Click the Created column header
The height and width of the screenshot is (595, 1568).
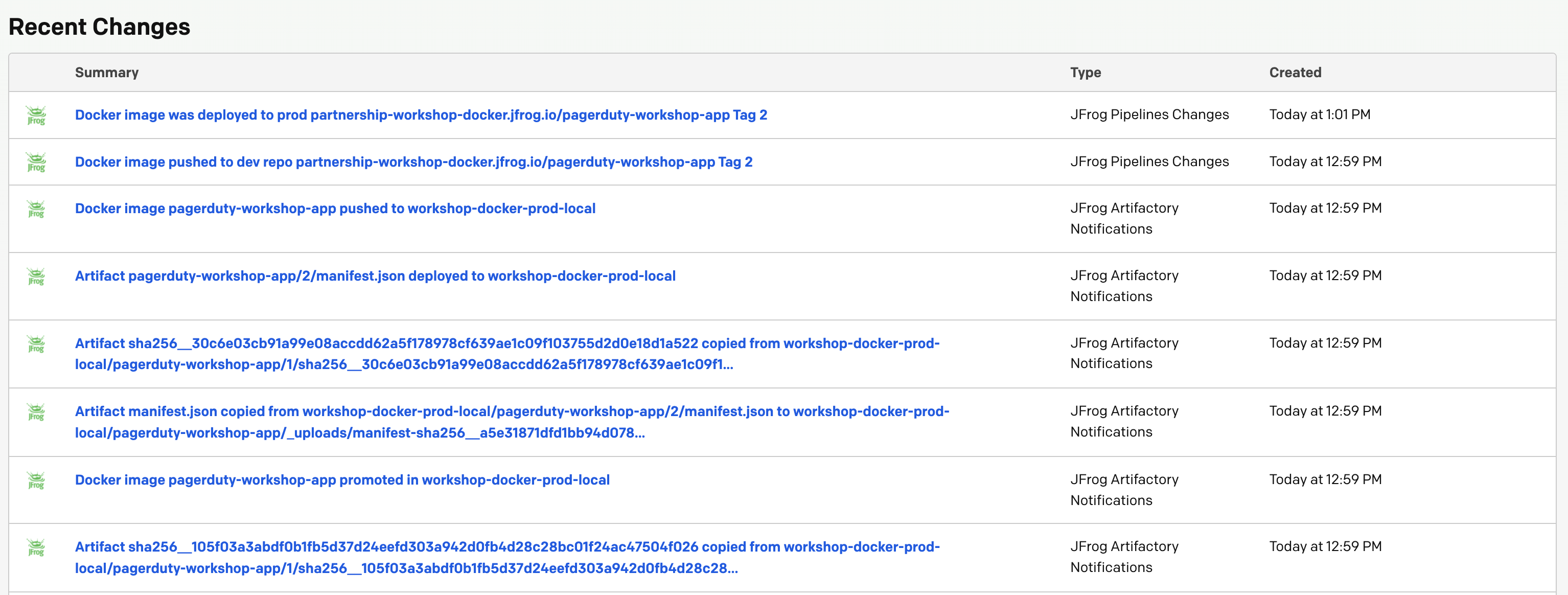[x=1295, y=73]
